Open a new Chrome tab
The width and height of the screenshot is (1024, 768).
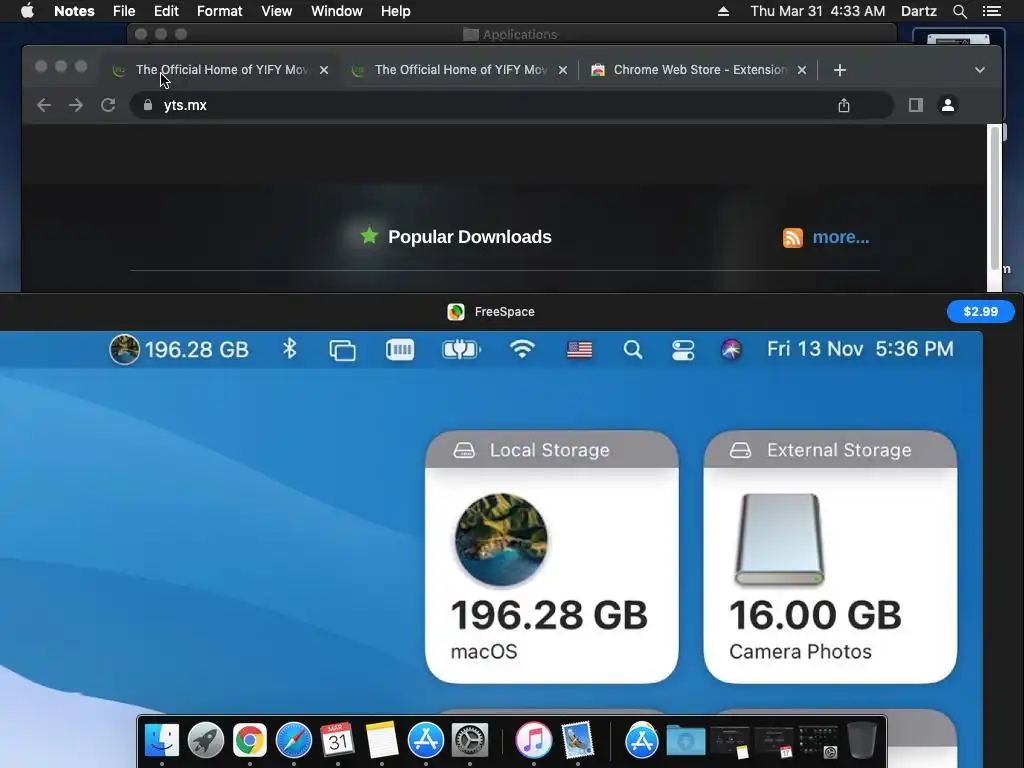(840, 70)
